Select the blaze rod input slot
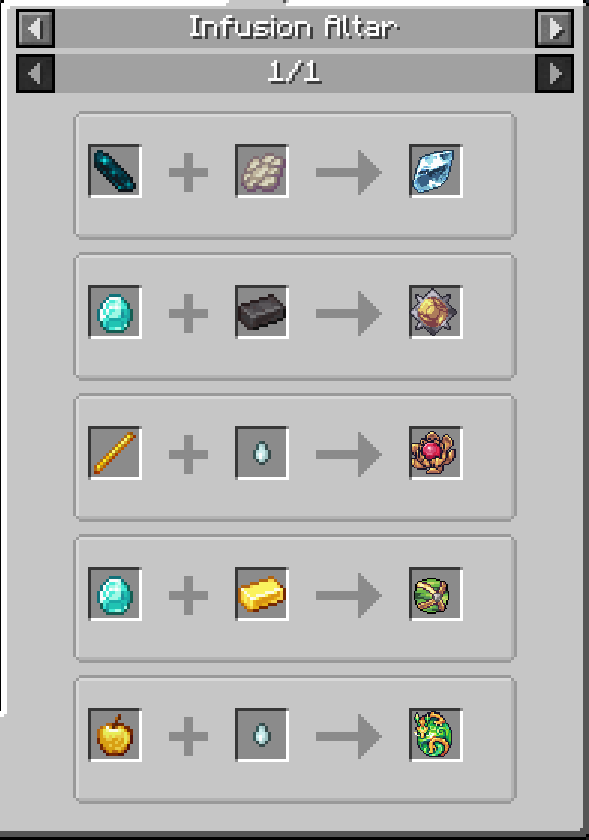 [115, 453]
